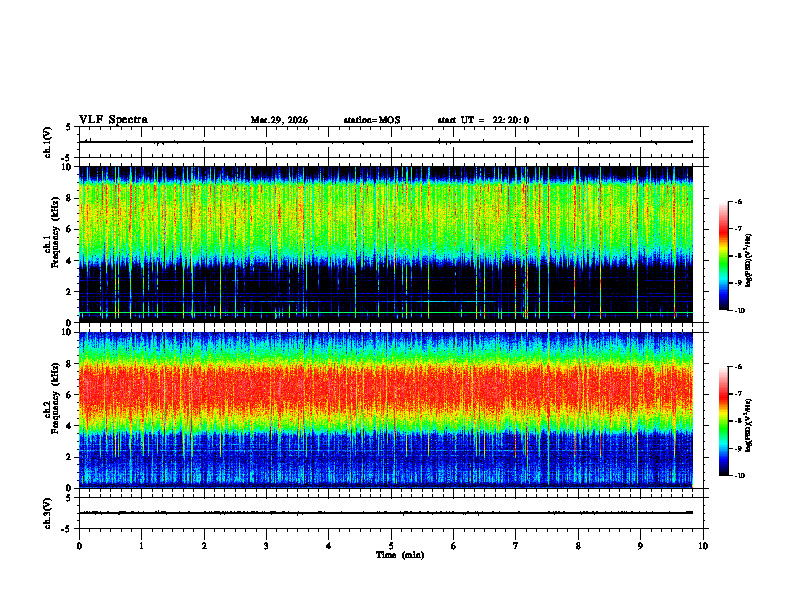Click time axis tick label "9"

640,546
